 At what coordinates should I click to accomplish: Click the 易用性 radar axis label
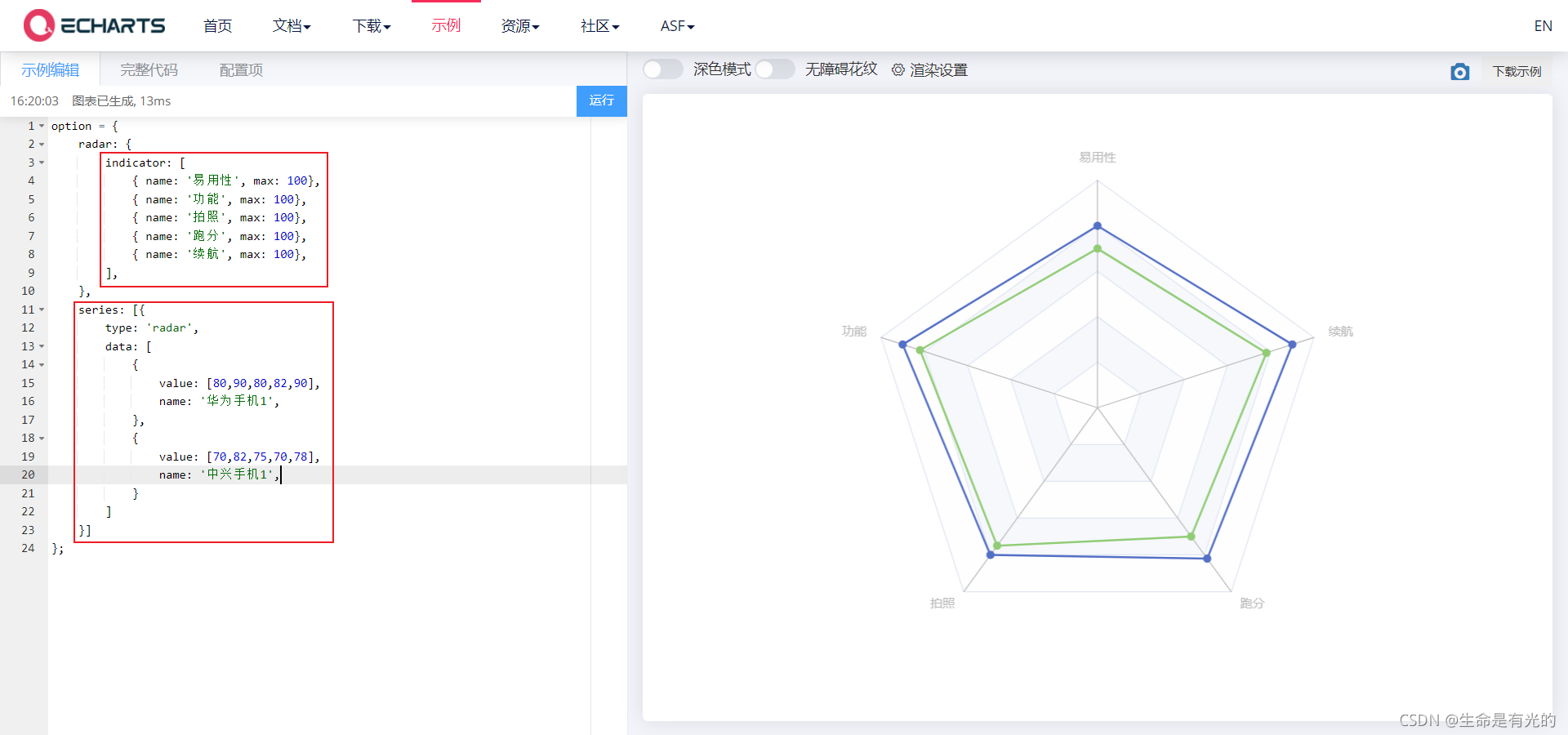pyautogui.click(x=1097, y=158)
